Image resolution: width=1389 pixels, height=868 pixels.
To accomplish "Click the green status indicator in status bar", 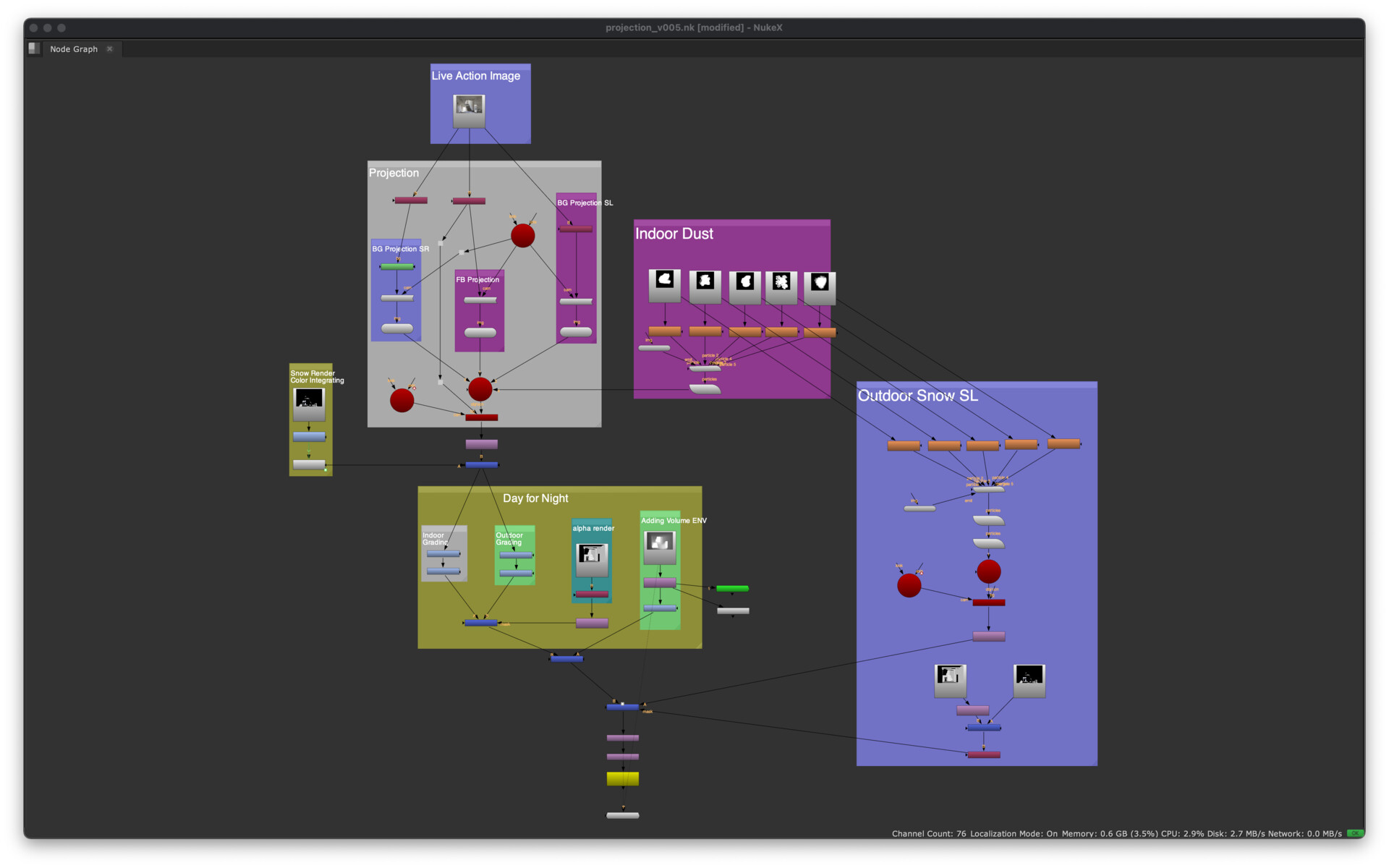I will click(x=1354, y=833).
